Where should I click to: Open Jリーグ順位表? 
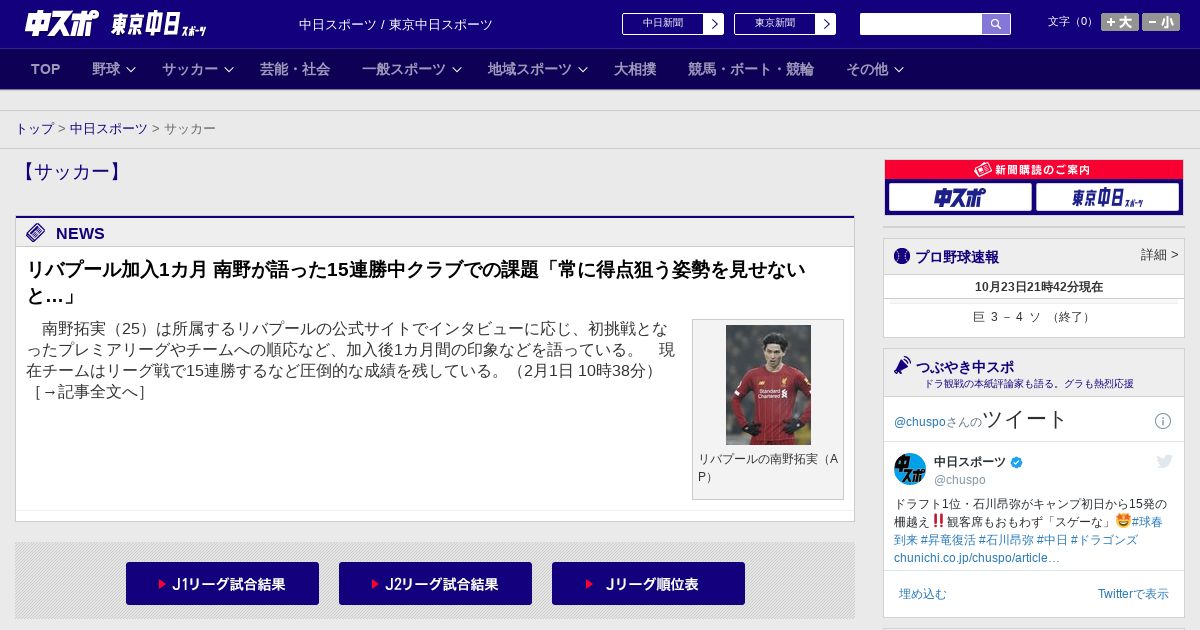click(x=648, y=583)
